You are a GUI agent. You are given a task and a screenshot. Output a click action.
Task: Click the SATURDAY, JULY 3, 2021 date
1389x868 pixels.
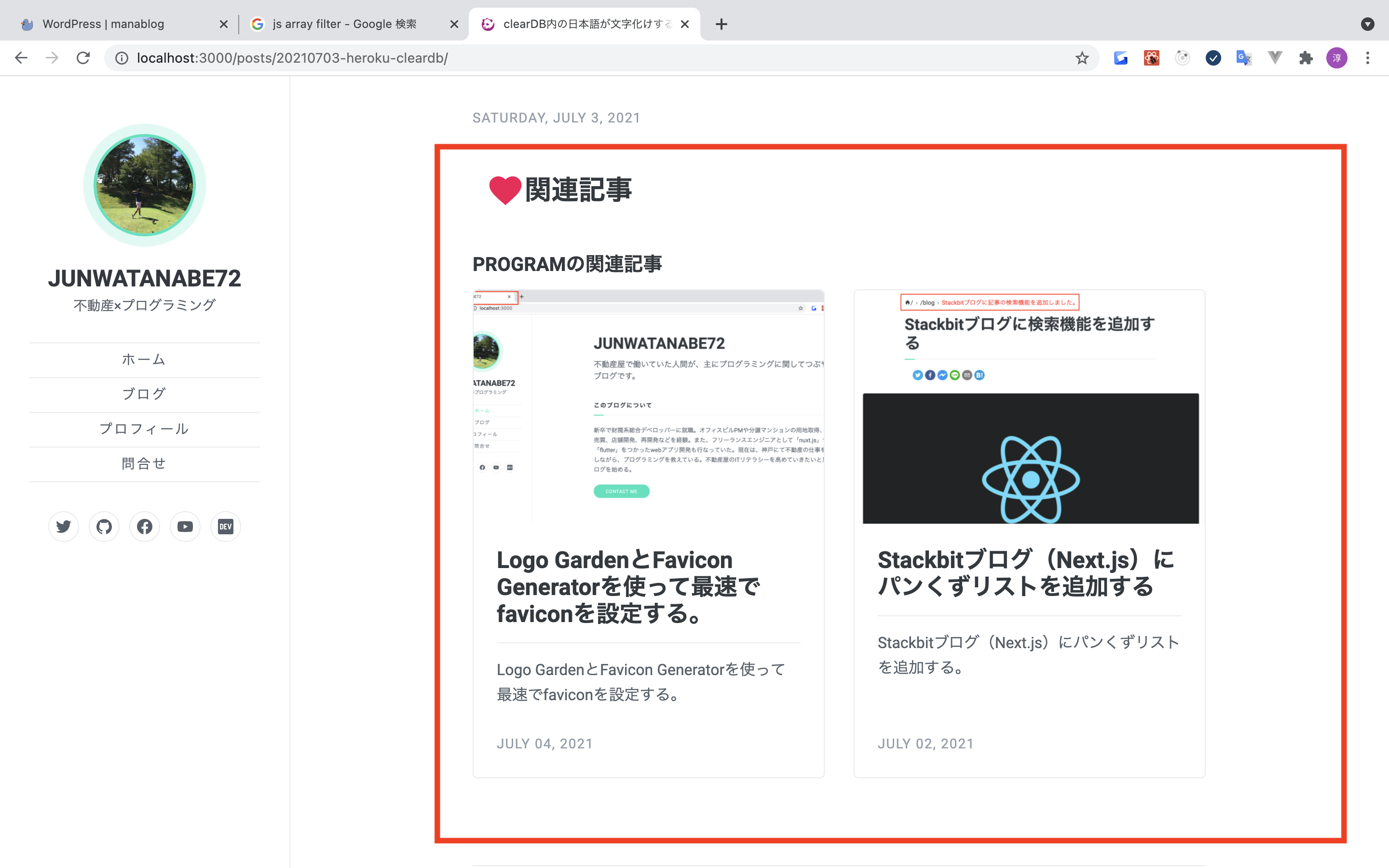(556, 118)
